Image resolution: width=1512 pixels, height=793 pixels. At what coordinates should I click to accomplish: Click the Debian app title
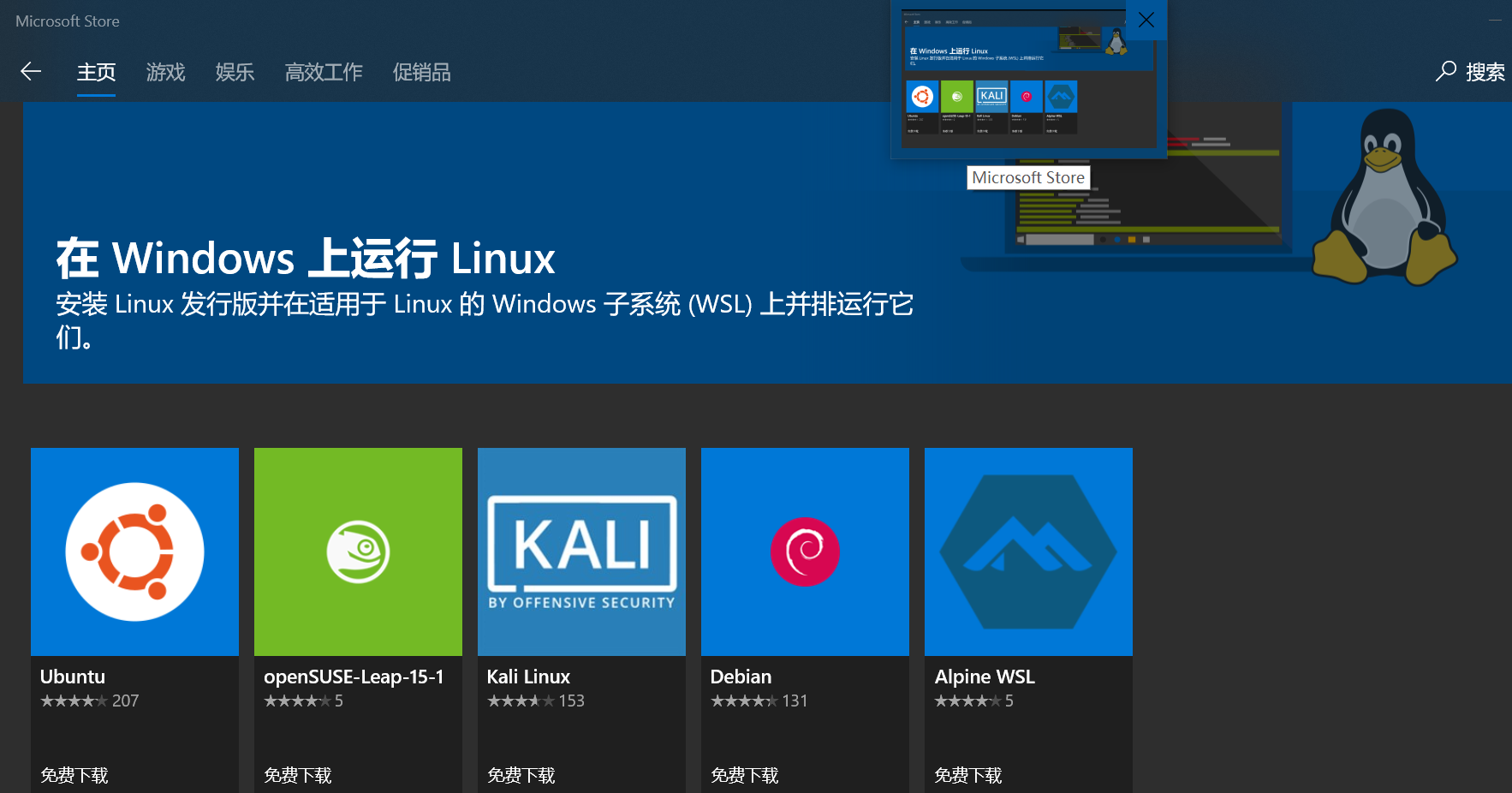click(x=741, y=677)
